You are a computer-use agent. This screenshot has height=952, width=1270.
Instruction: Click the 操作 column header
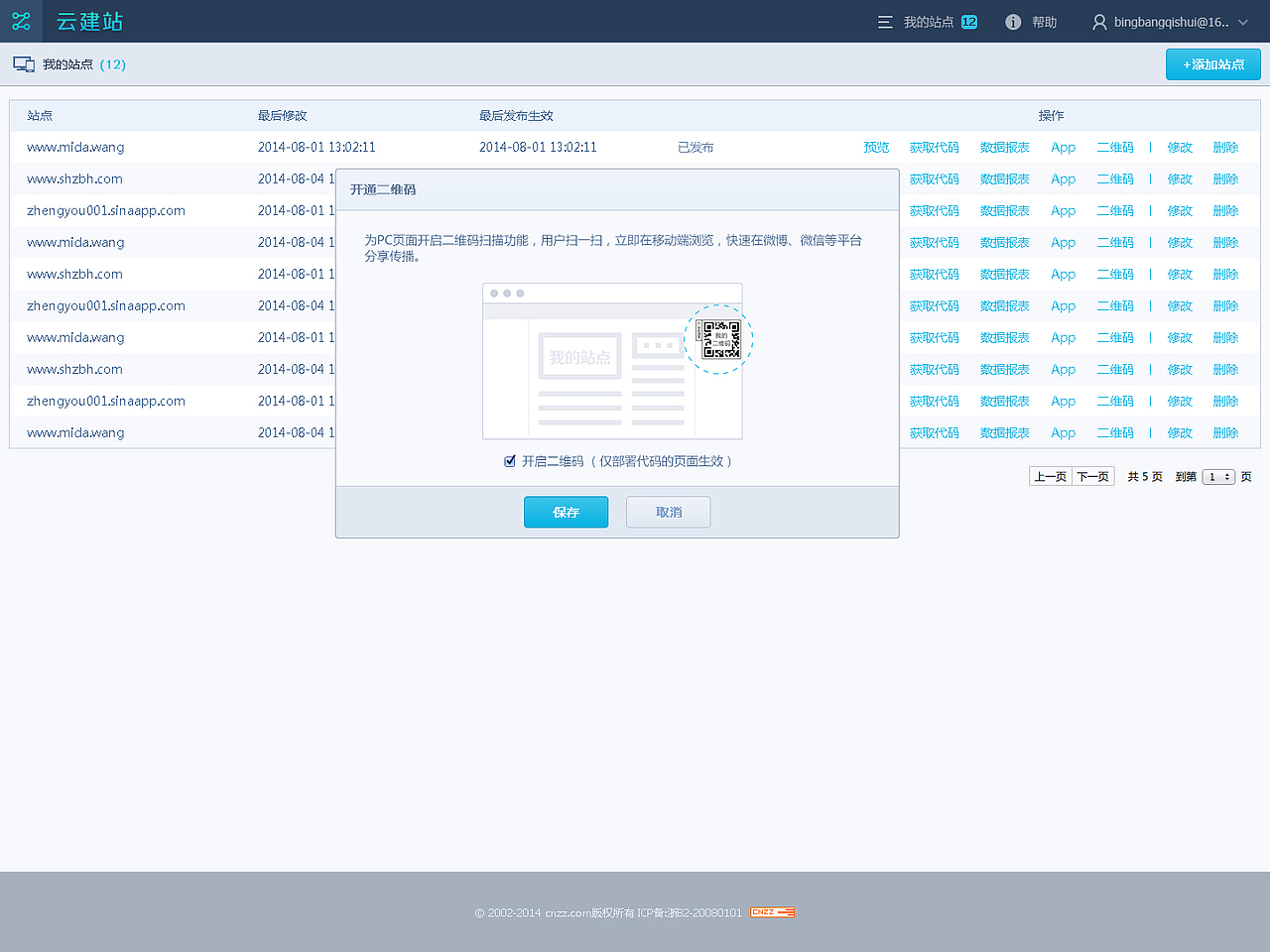coord(1051,116)
